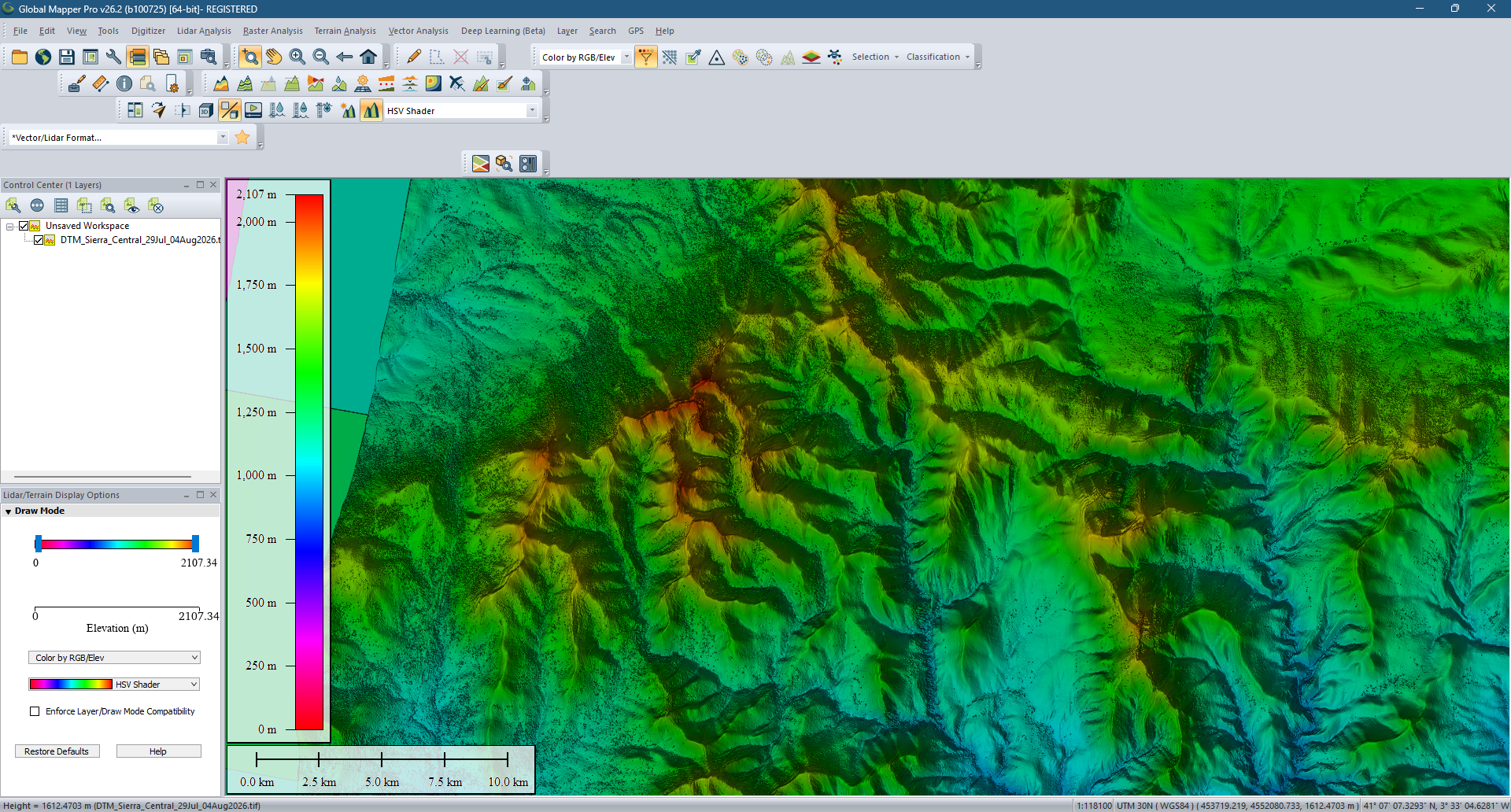Open the online data globe icon
Image resolution: width=1511 pixels, height=812 pixels.
coord(43,57)
